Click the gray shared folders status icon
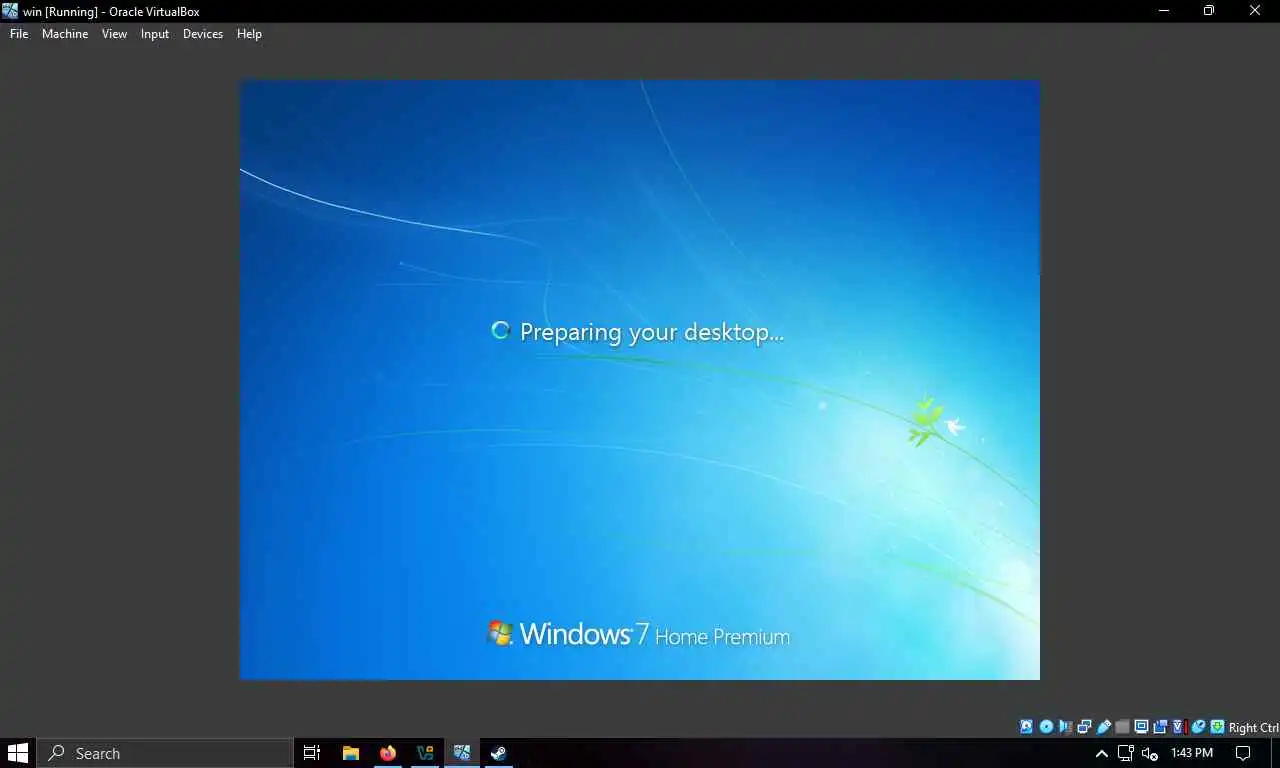This screenshot has height=768, width=1280. 1122,727
